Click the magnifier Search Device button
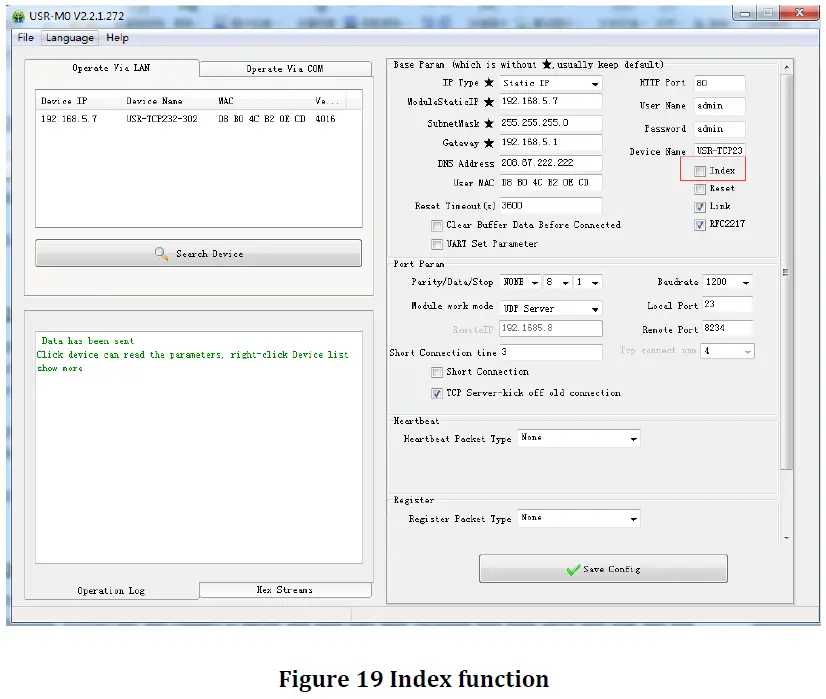The image size is (826, 699). coord(198,254)
